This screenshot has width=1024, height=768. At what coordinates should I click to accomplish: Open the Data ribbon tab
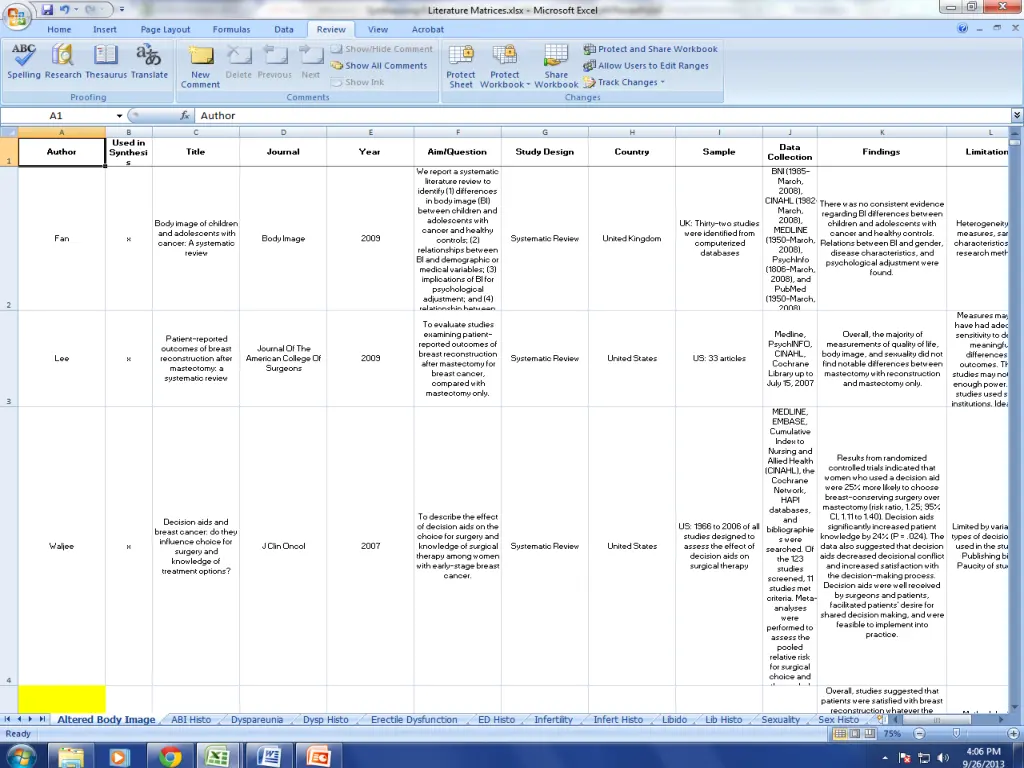tap(283, 29)
